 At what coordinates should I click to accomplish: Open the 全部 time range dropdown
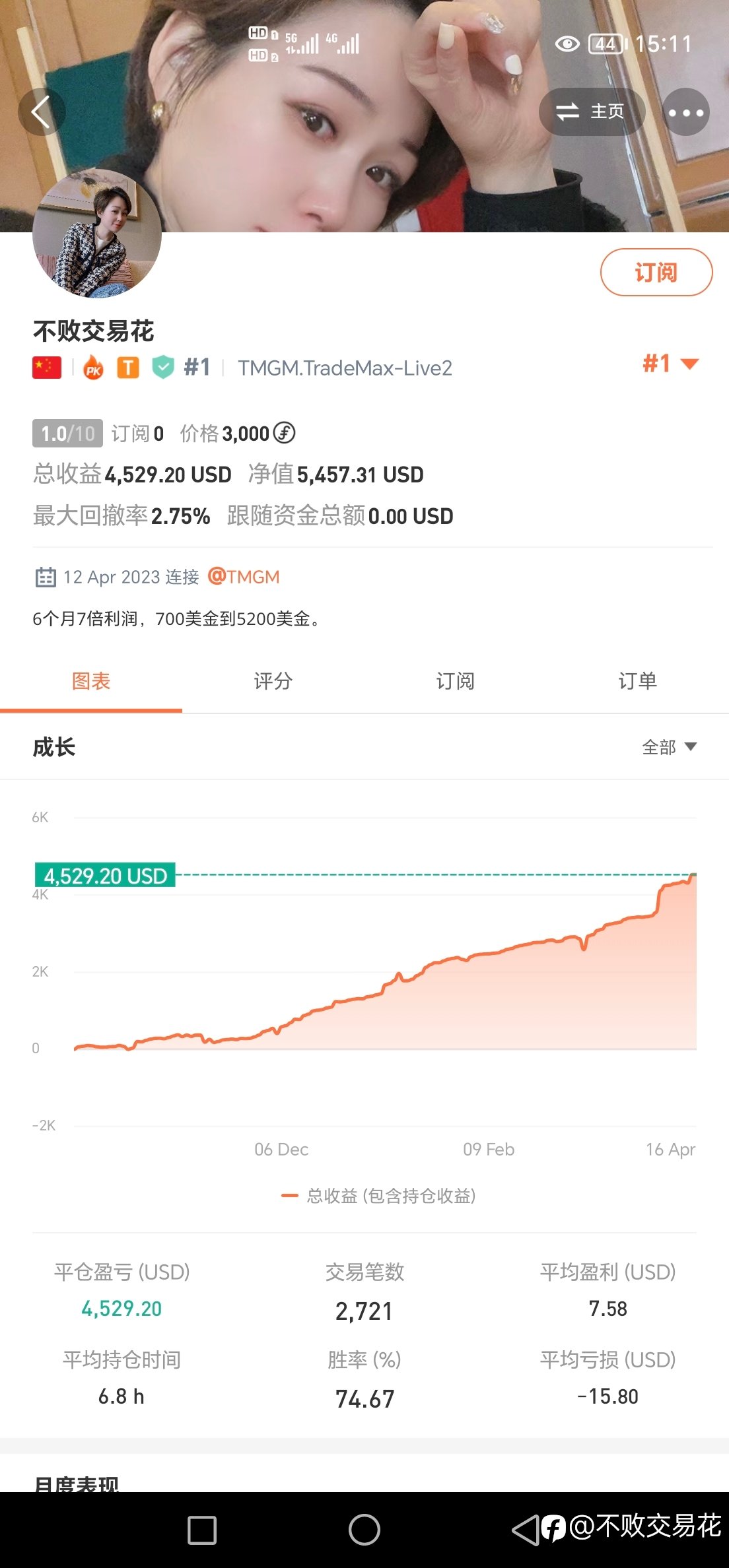[670, 747]
